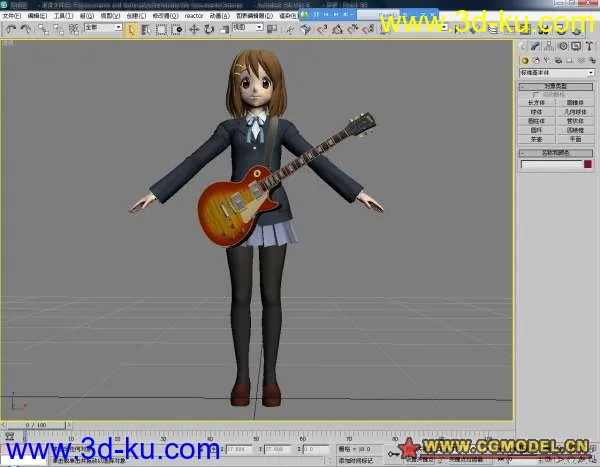Open the Utilities hammer tab
This screenshot has width=600, height=467.
(x=589, y=47)
